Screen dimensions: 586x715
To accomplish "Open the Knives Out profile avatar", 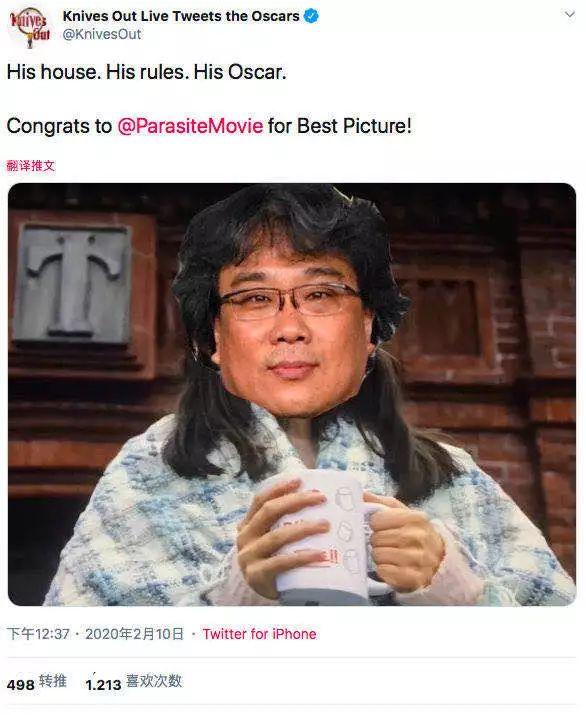I will click(30, 26).
